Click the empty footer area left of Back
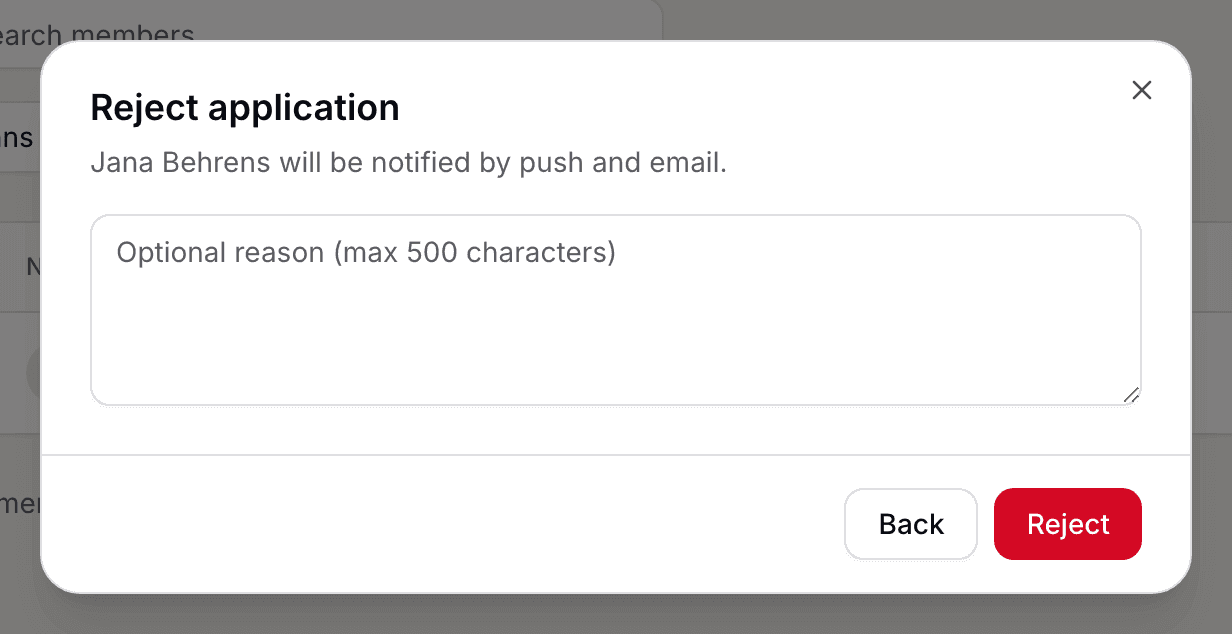Image resolution: width=1232 pixels, height=634 pixels. click(440, 524)
